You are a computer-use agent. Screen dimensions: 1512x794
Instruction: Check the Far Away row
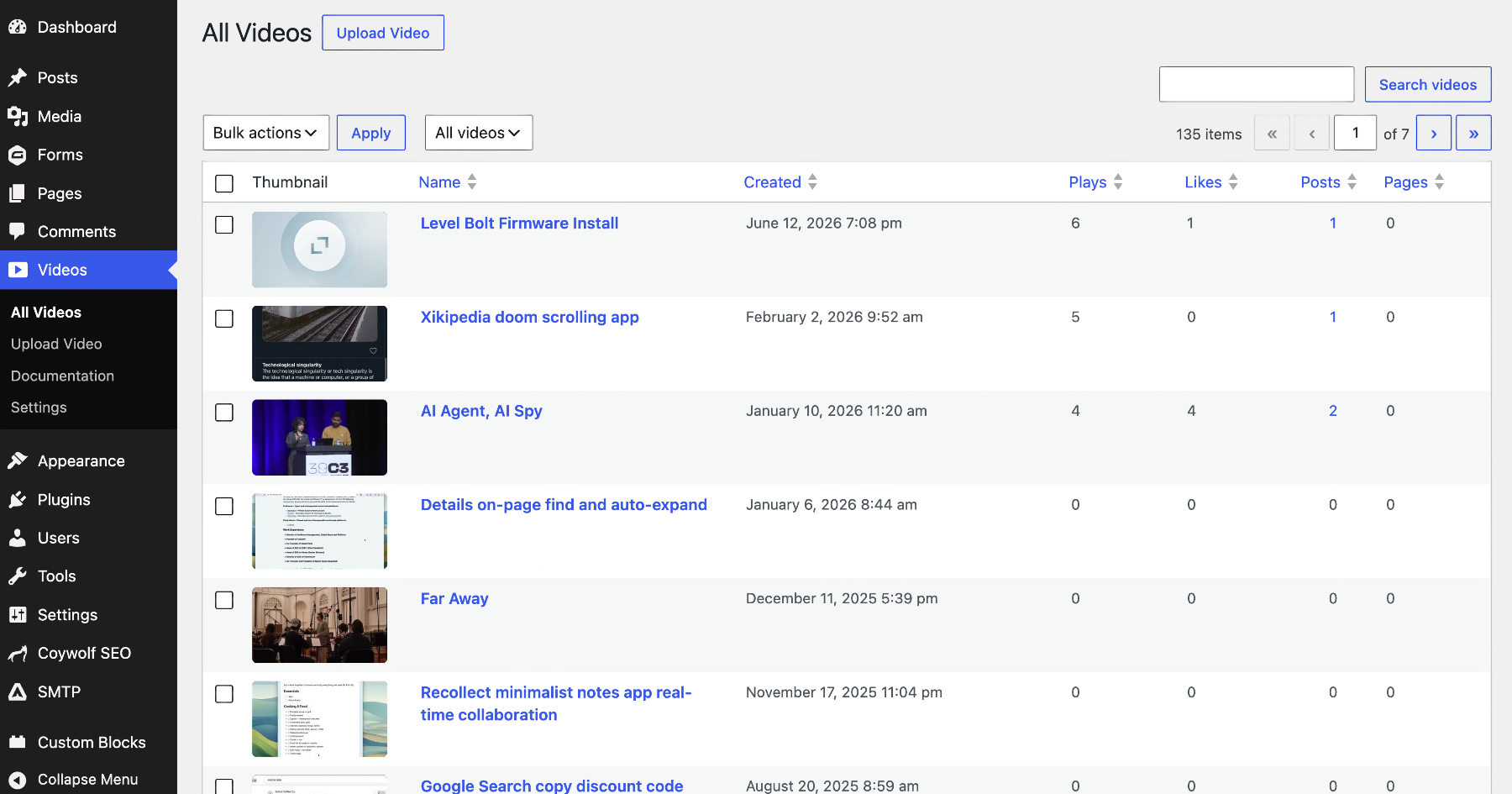click(224, 600)
